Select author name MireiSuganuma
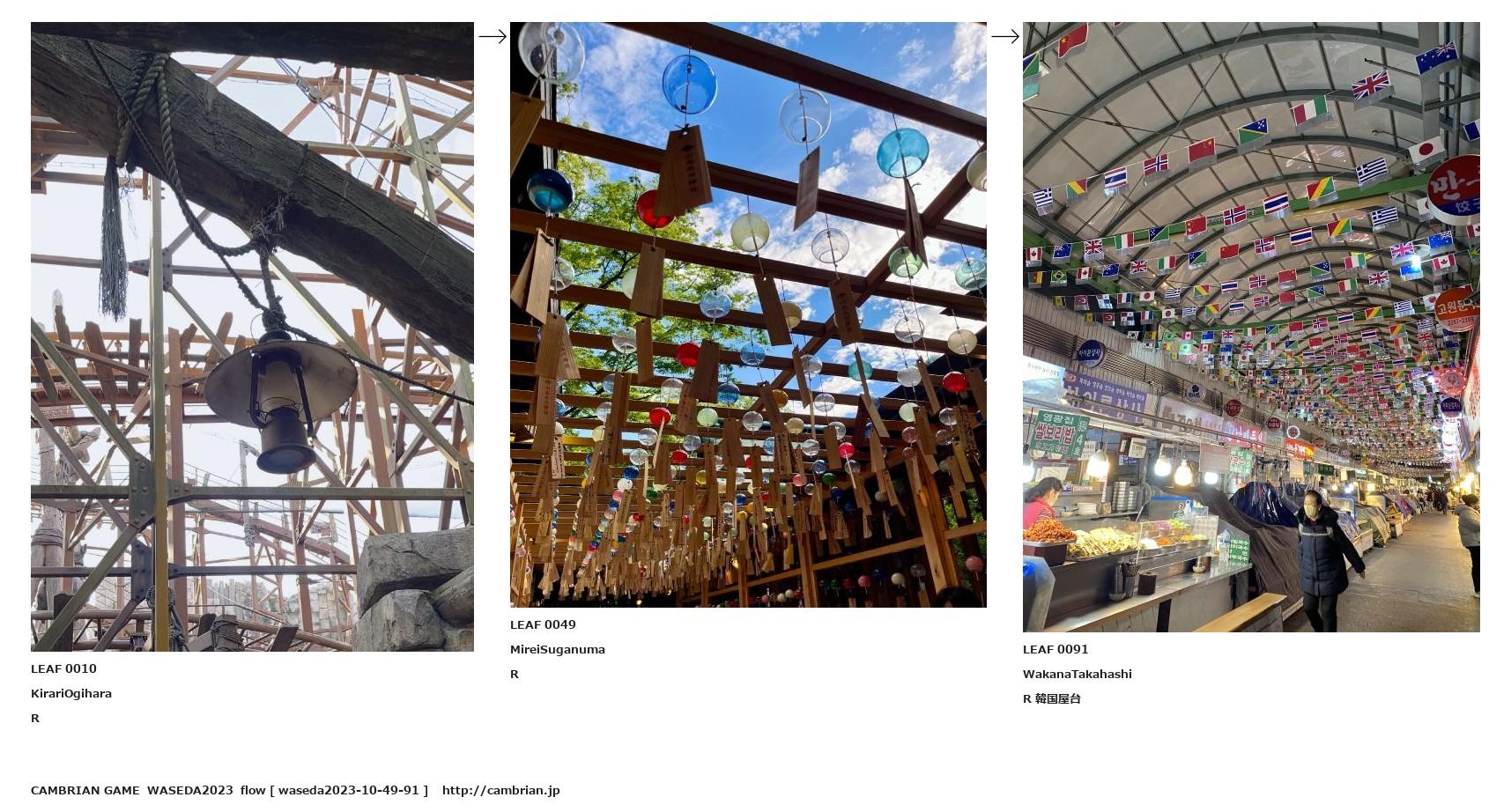The width and height of the screenshot is (1511, 812). point(558,649)
